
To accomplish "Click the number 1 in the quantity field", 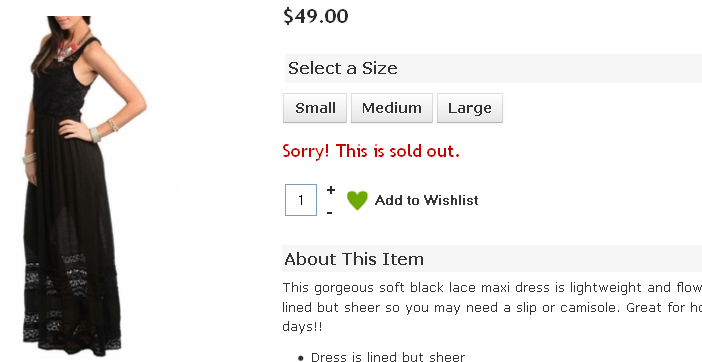I will (x=301, y=200).
